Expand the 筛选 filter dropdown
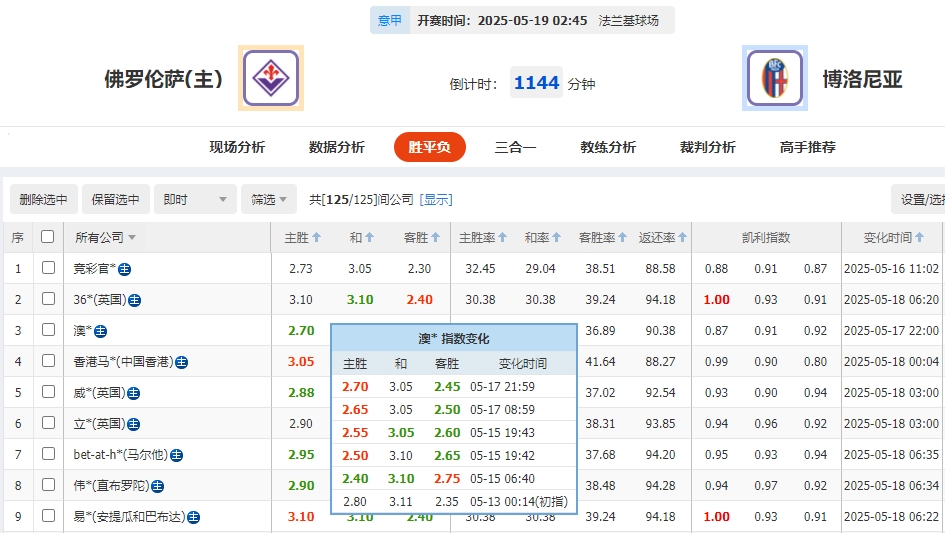 (x=269, y=199)
